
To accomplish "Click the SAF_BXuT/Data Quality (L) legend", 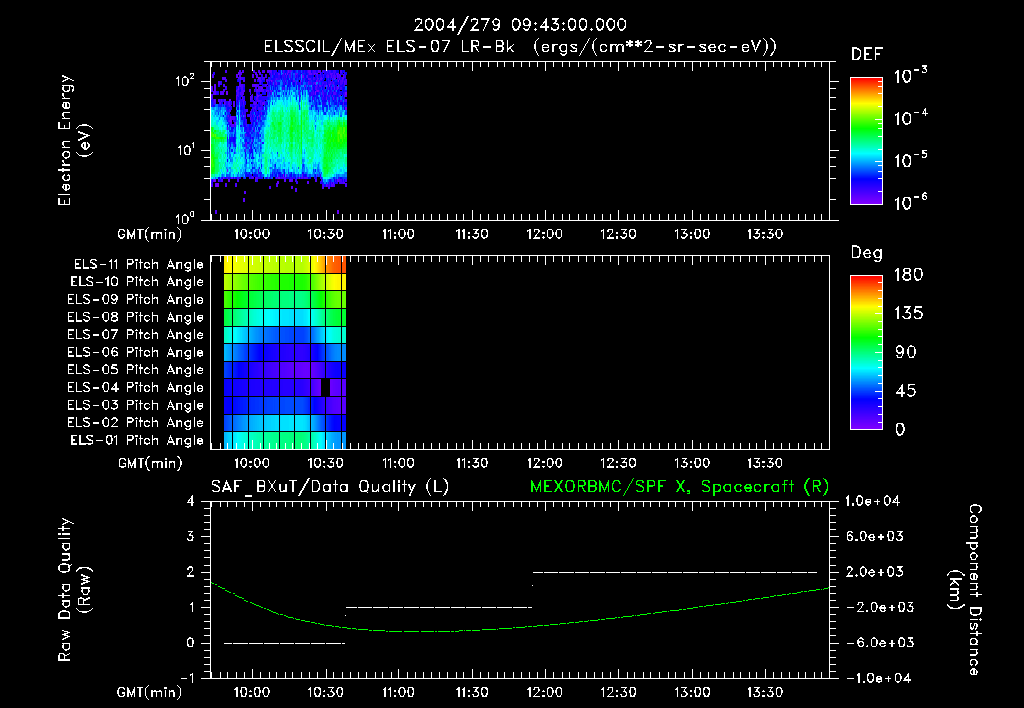I will point(330,487).
